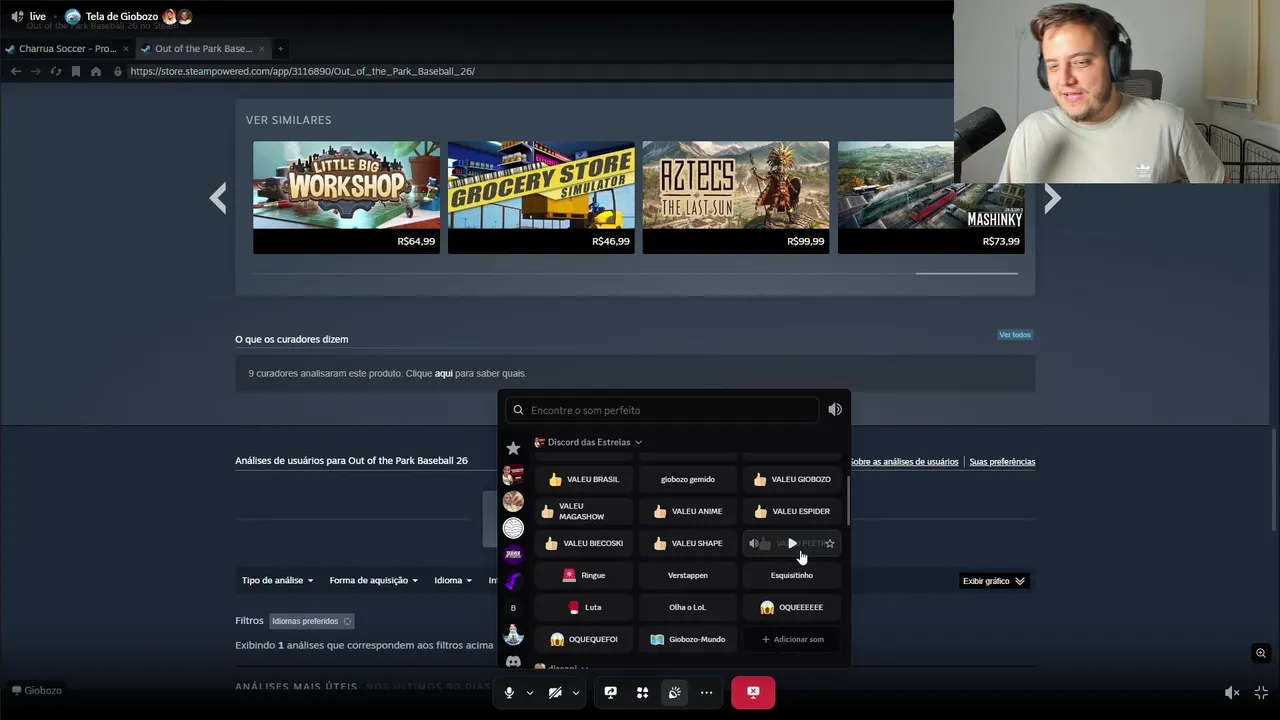Click the soundboard search field
The height and width of the screenshot is (720, 1280).
click(663, 410)
